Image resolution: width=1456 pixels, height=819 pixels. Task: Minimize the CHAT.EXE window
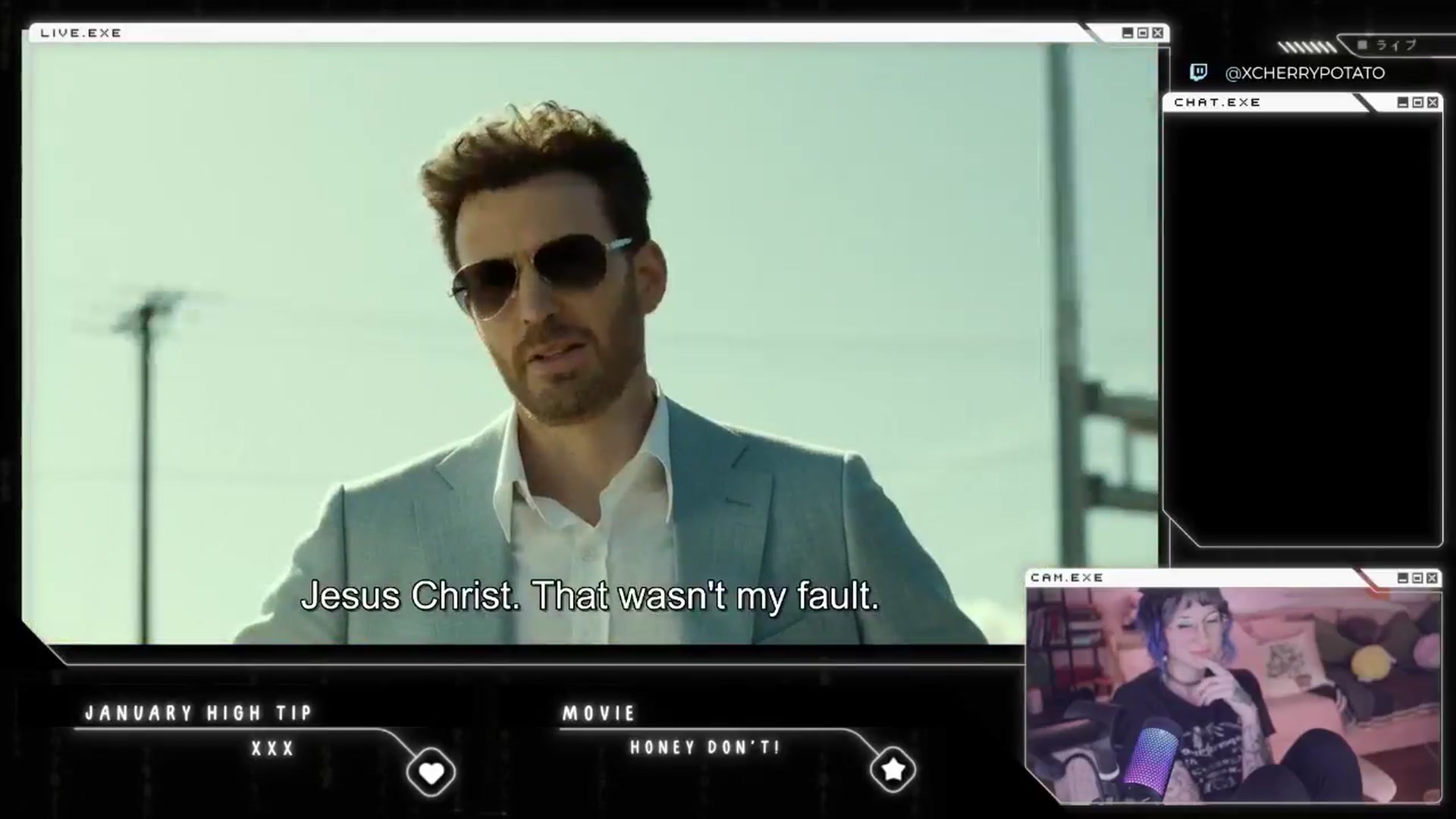[x=1403, y=102]
